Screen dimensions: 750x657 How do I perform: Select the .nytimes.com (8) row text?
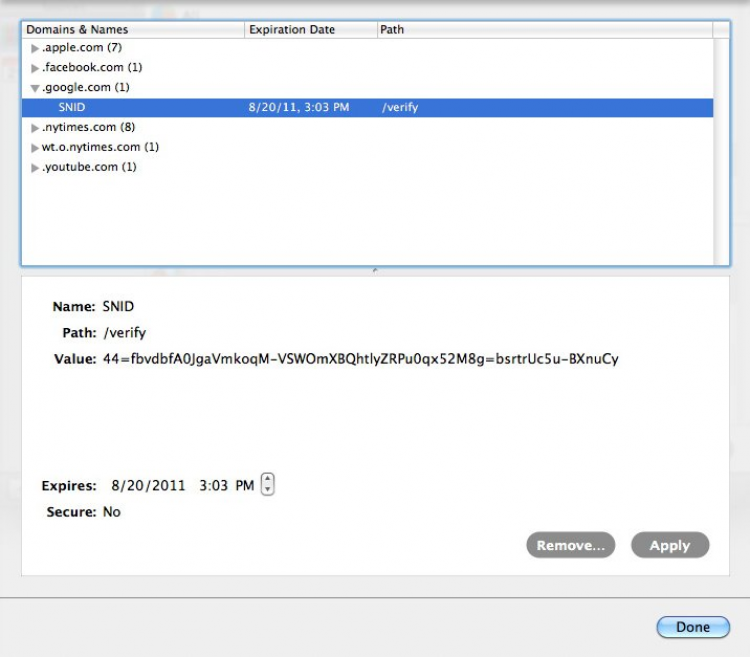[88, 127]
